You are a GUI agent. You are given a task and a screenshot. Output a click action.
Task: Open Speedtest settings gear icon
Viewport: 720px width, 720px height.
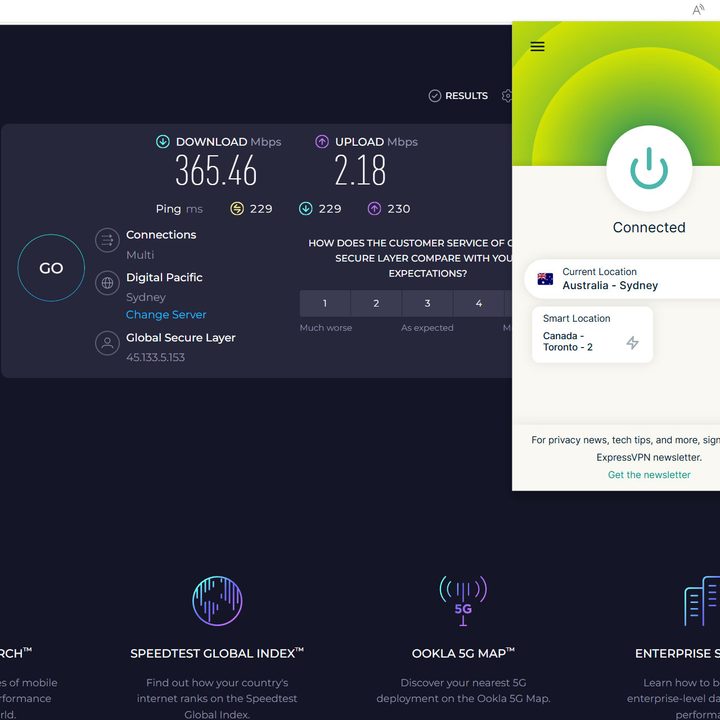tap(507, 96)
